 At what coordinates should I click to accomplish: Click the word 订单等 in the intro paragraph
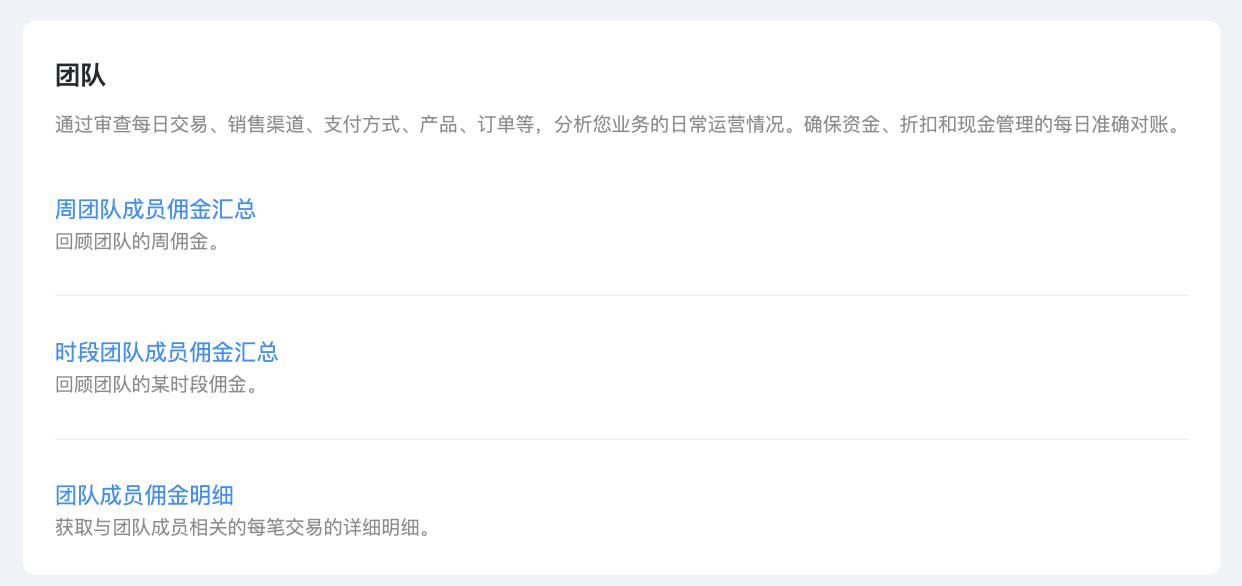[x=505, y=126]
